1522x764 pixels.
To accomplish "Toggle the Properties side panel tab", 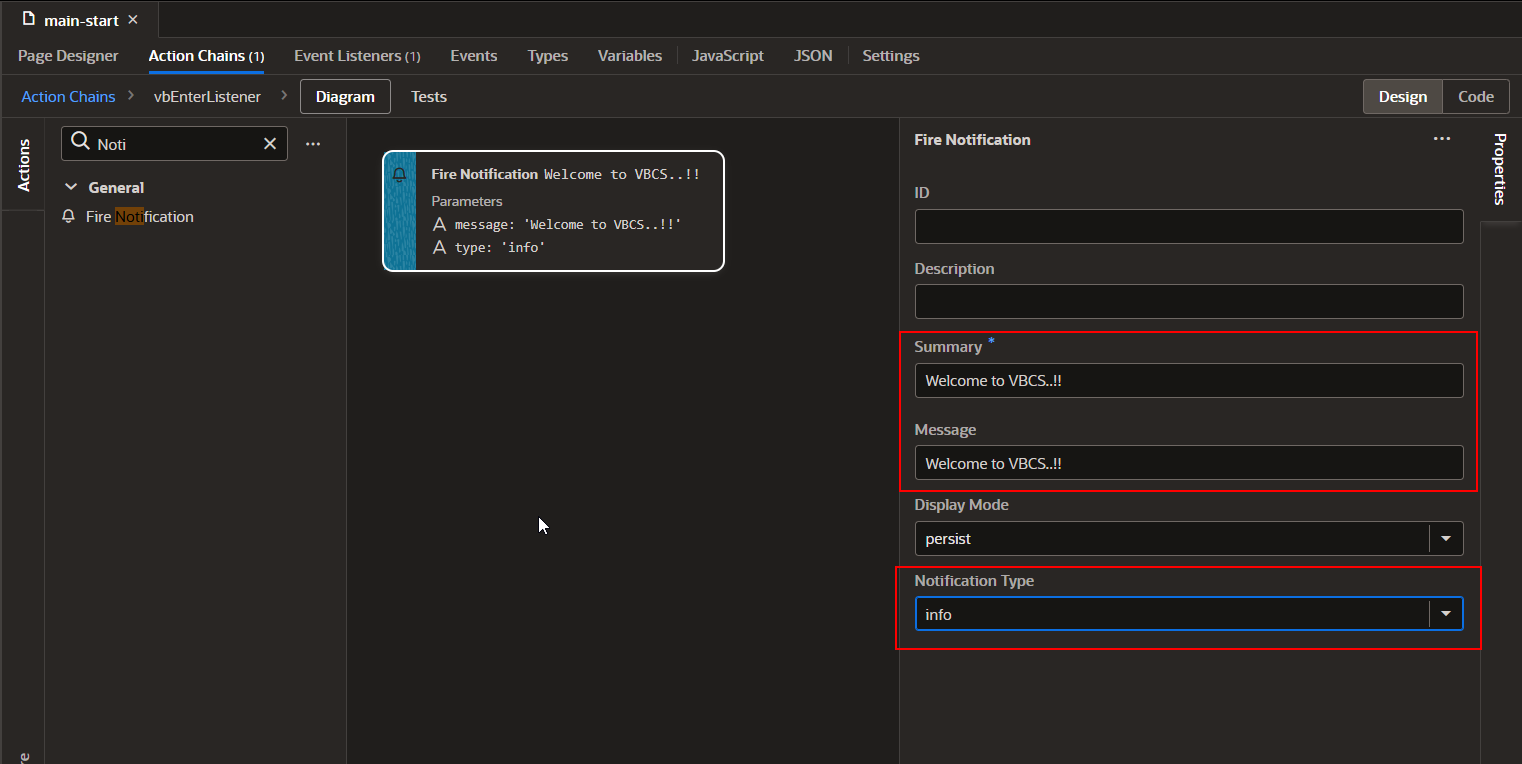I will pos(1500,169).
